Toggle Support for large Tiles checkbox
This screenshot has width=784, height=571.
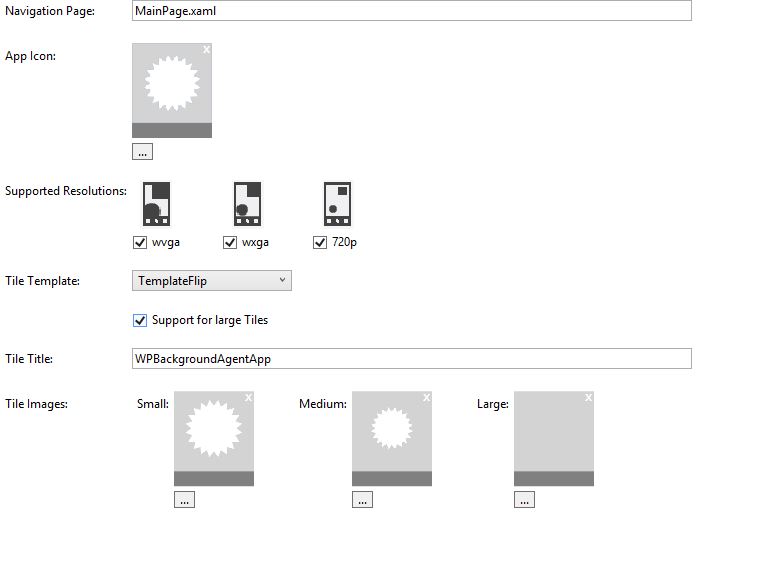tap(140, 320)
